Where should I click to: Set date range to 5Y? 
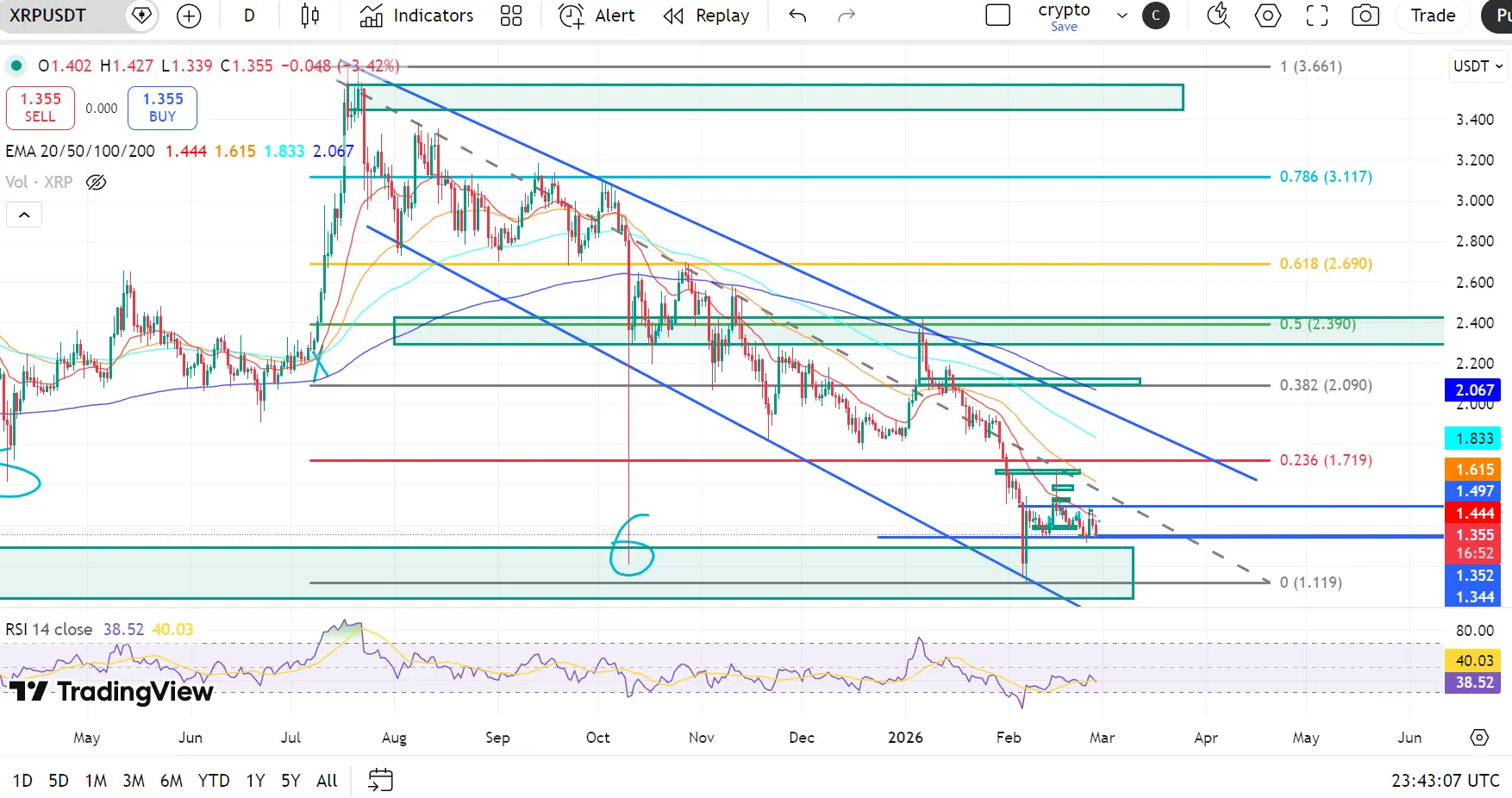click(291, 781)
